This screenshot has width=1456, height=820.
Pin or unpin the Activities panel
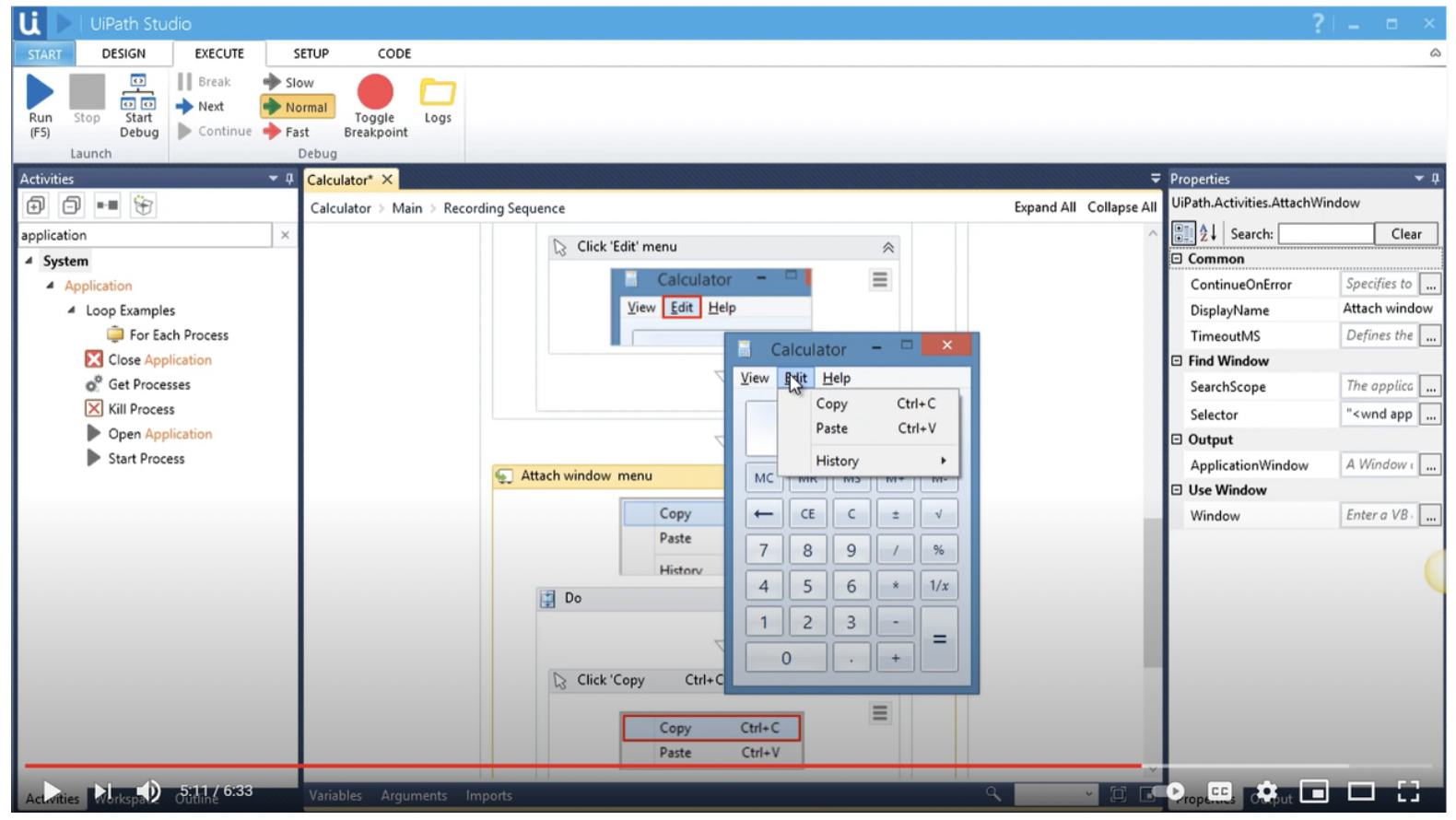(289, 179)
